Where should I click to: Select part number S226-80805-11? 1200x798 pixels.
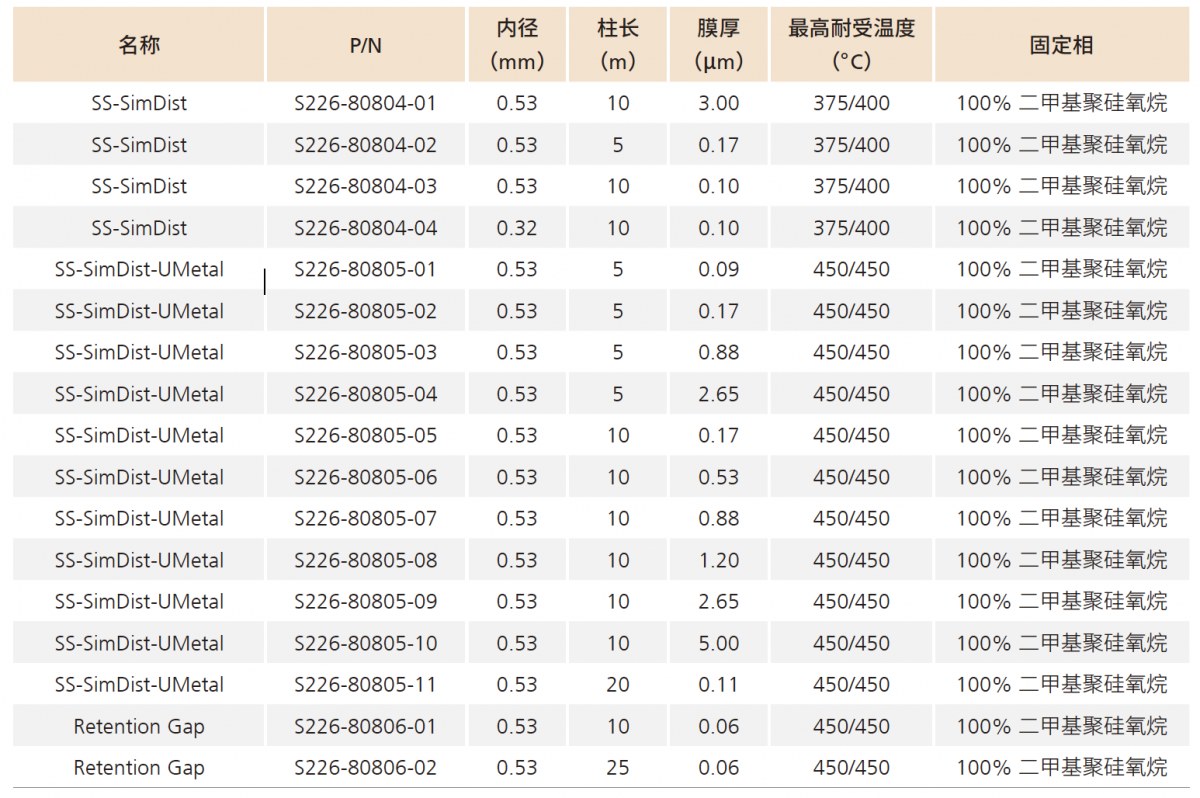point(366,685)
